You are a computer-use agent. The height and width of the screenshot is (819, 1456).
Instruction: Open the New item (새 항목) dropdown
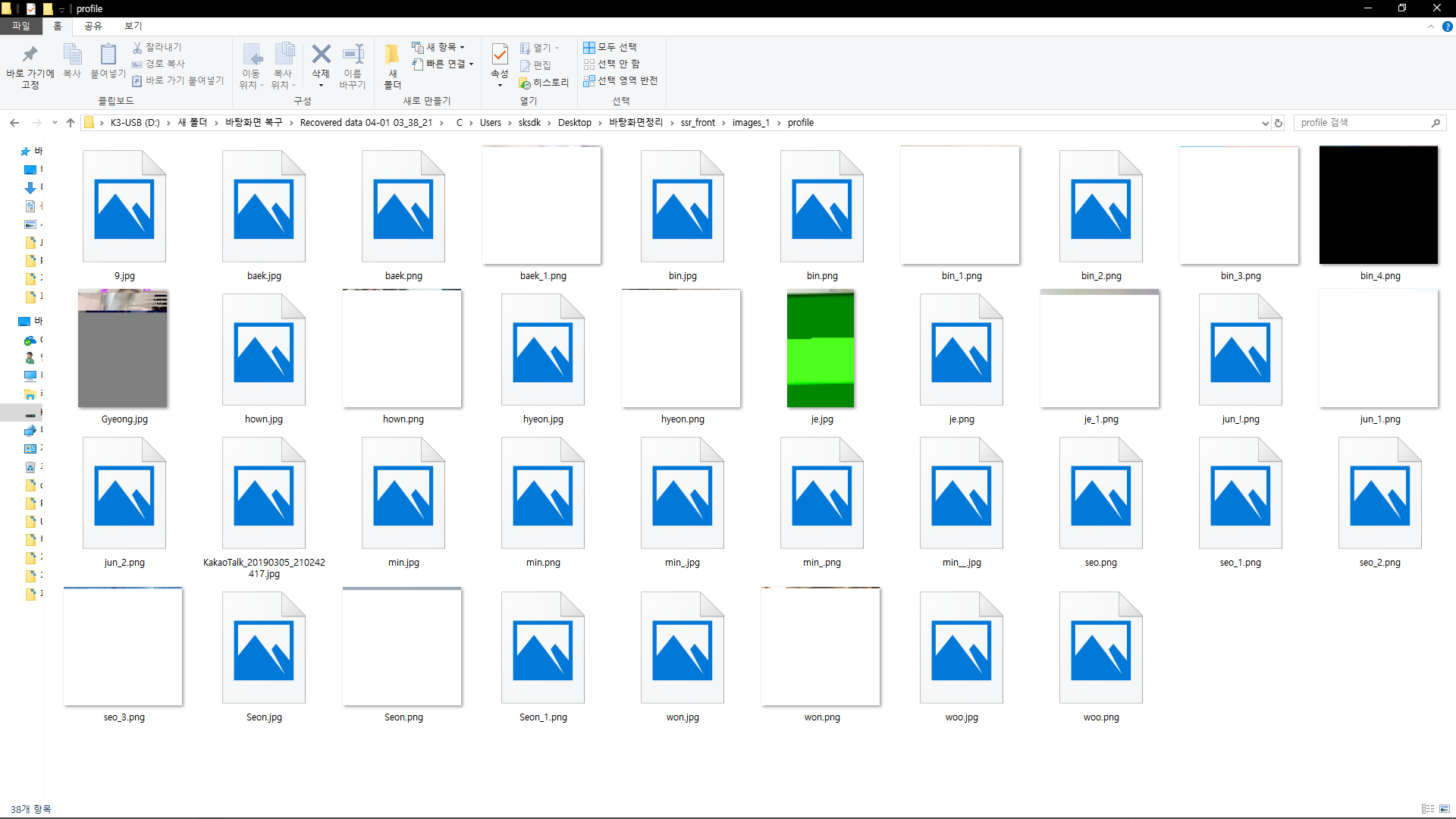[x=438, y=47]
